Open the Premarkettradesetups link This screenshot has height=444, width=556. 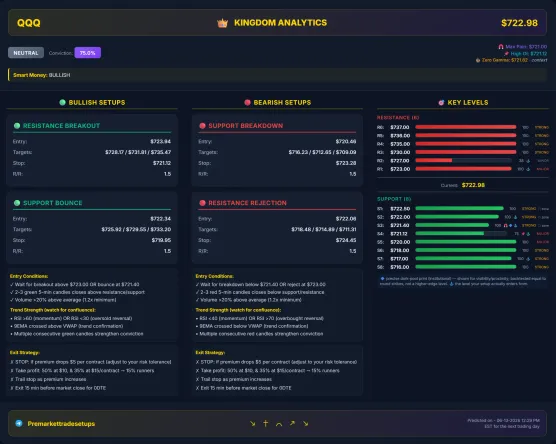click(61, 423)
